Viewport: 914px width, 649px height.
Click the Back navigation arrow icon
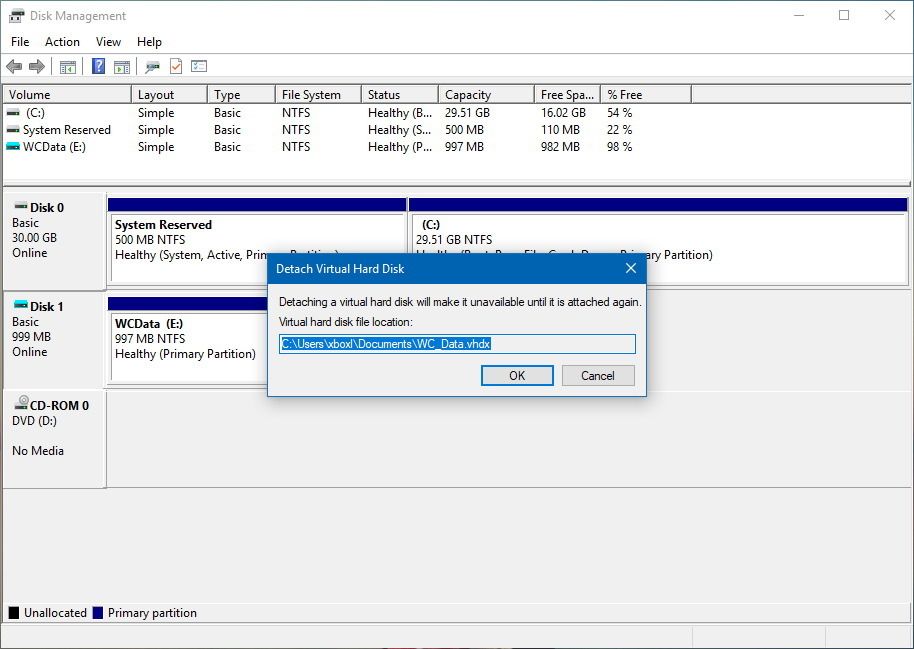(x=14, y=66)
